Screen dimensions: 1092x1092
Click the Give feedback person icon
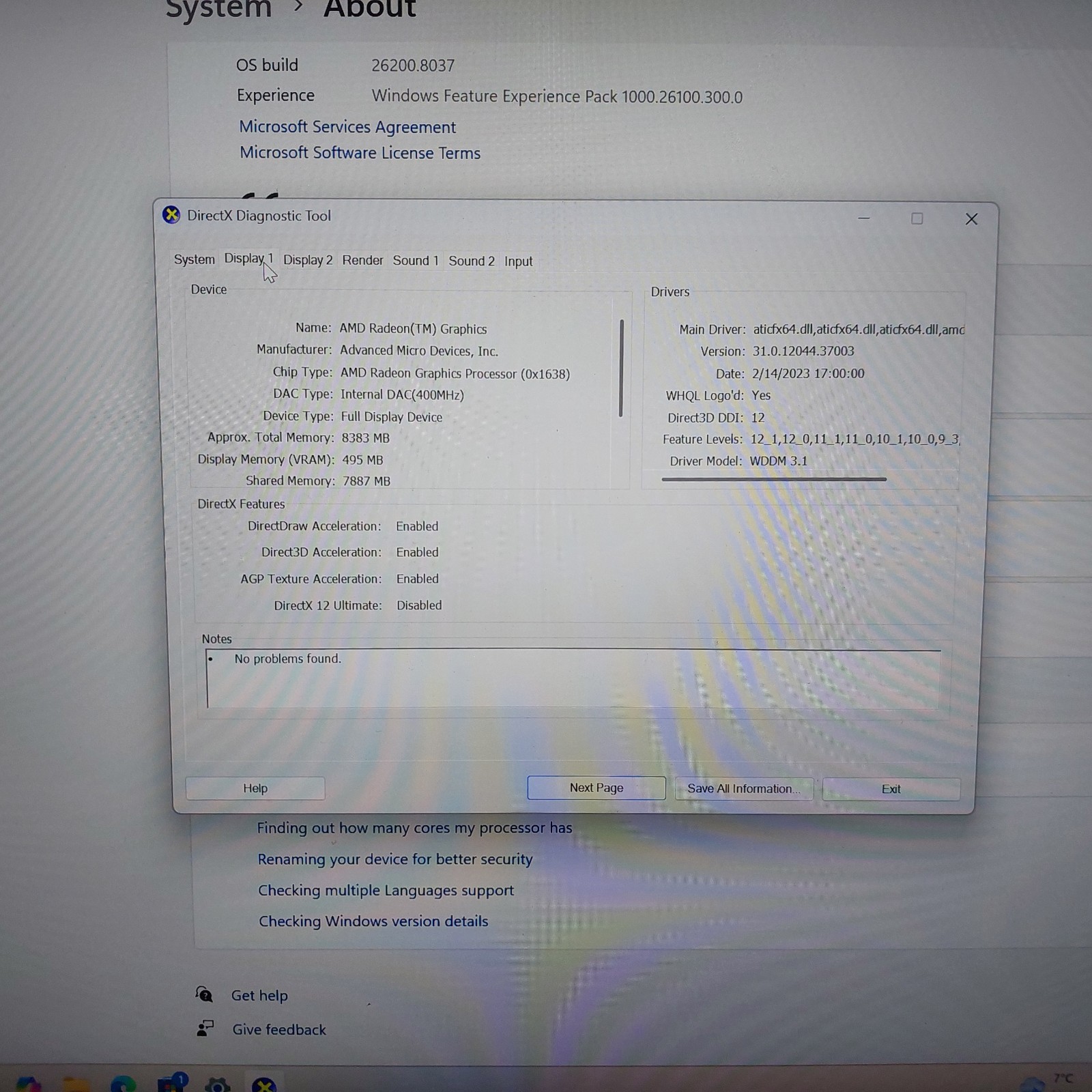click(205, 1029)
